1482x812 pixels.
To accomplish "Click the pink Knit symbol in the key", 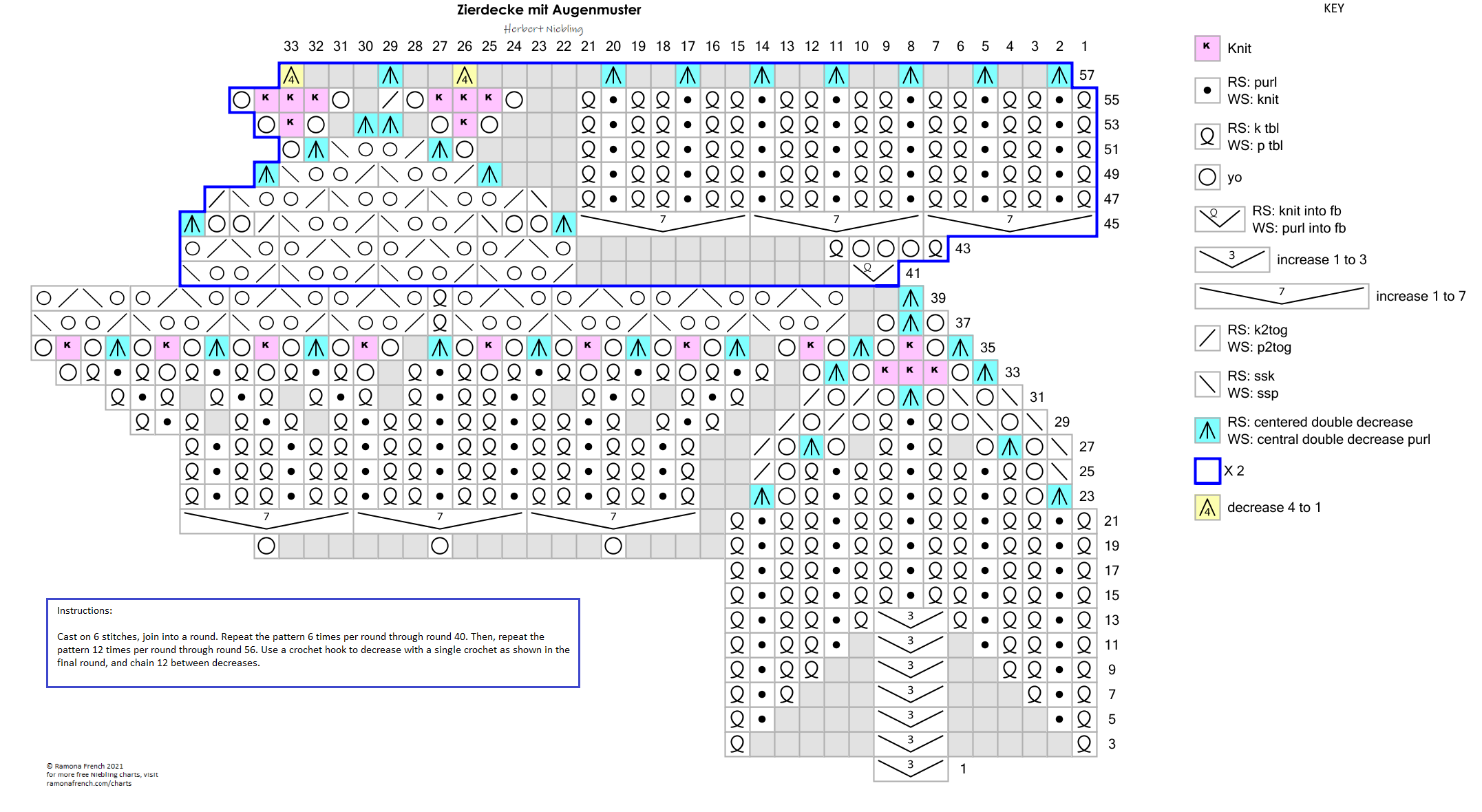I will [1207, 48].
